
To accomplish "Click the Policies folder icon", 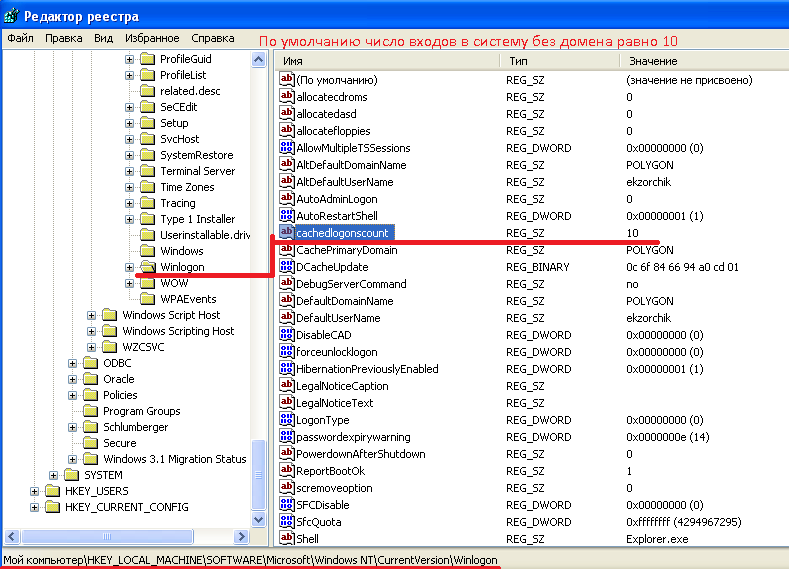I will click(x=91, y=395).
